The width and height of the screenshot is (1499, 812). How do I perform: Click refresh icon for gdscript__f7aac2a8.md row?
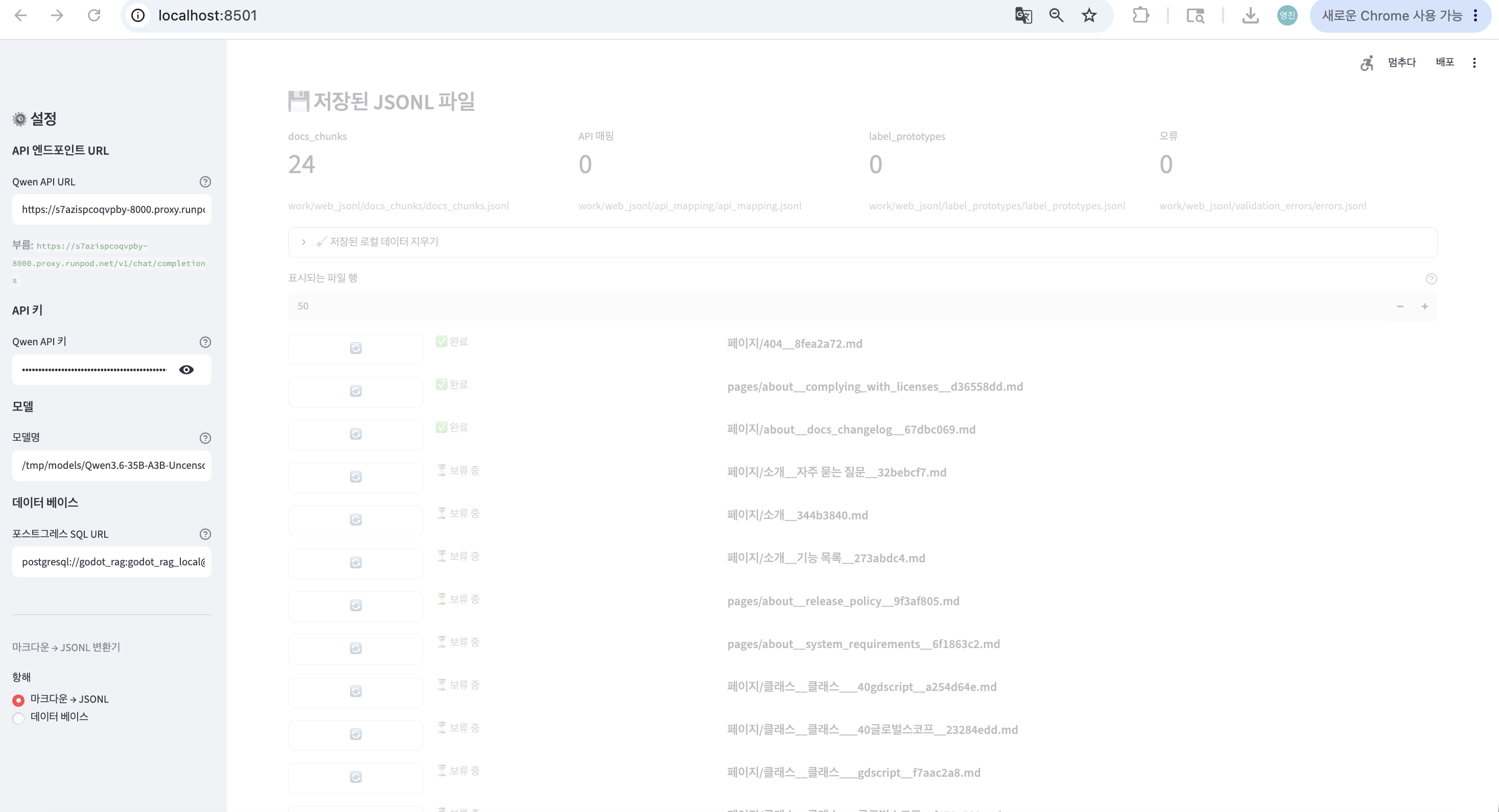(x=356, y=778)
